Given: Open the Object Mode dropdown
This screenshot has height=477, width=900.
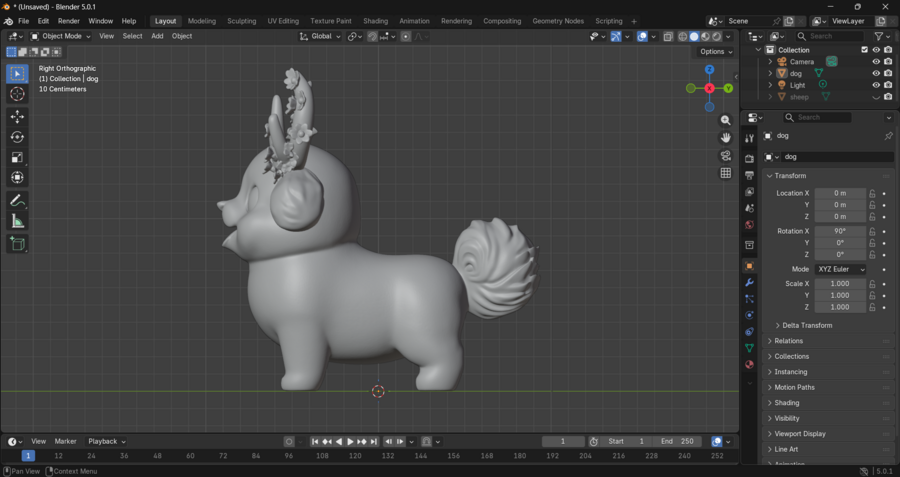Looking at the screenshot, I should (61, 36).
